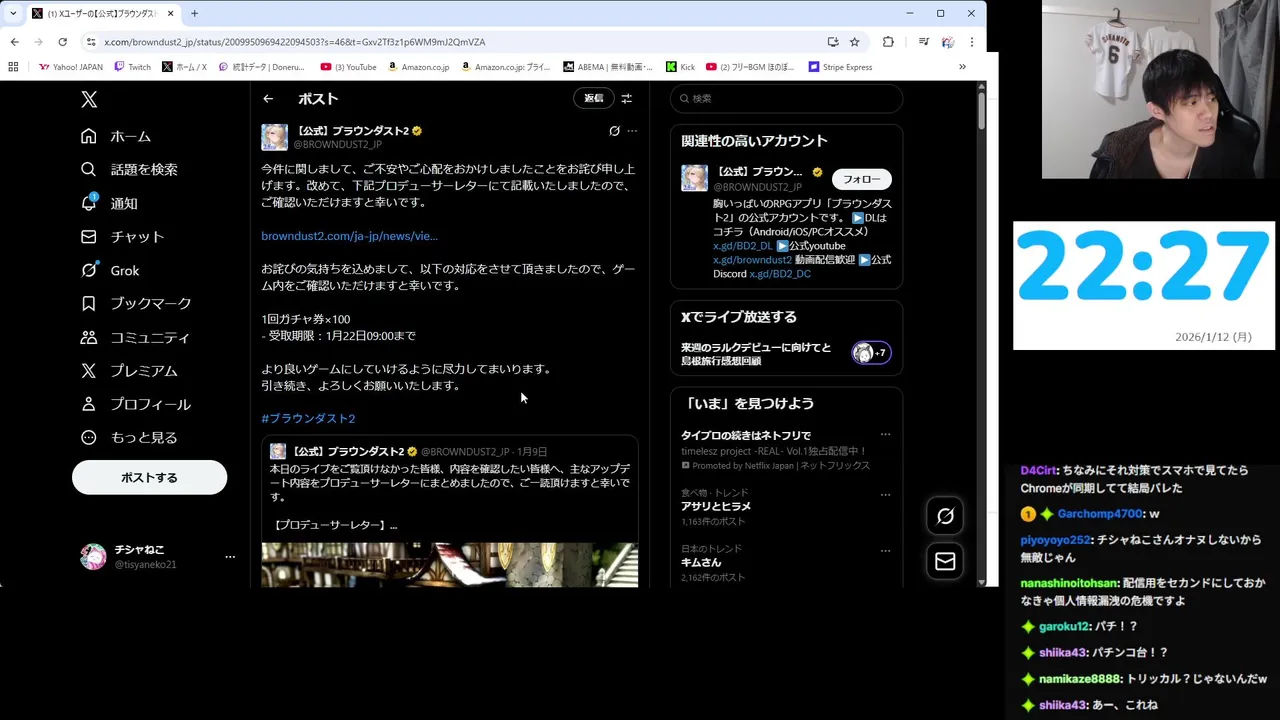Open Grok from the sidebar

coord(110,270)
